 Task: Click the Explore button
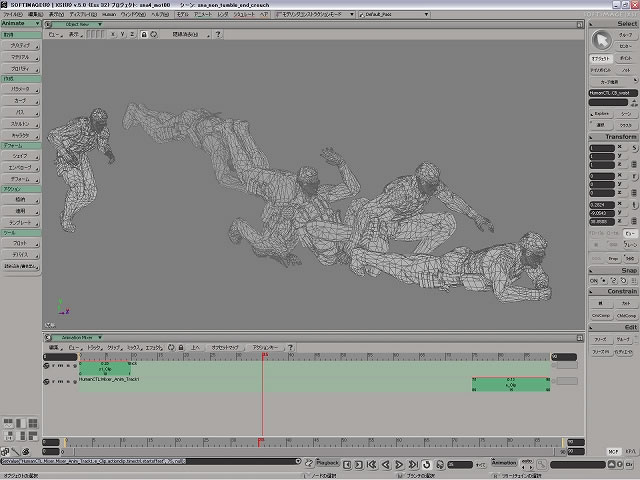coord(601,114)
